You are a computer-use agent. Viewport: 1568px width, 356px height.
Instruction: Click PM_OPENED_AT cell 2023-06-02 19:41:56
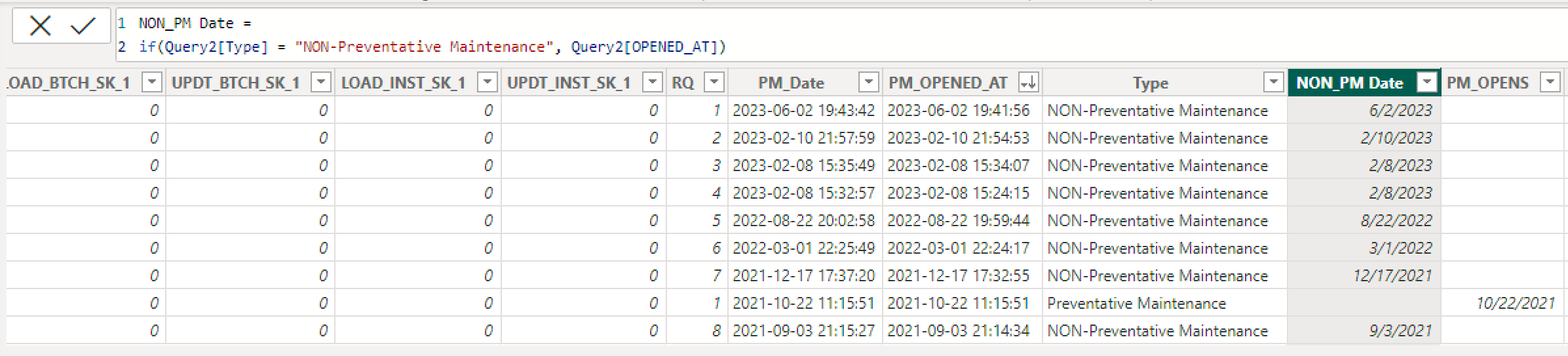point(963,111)
